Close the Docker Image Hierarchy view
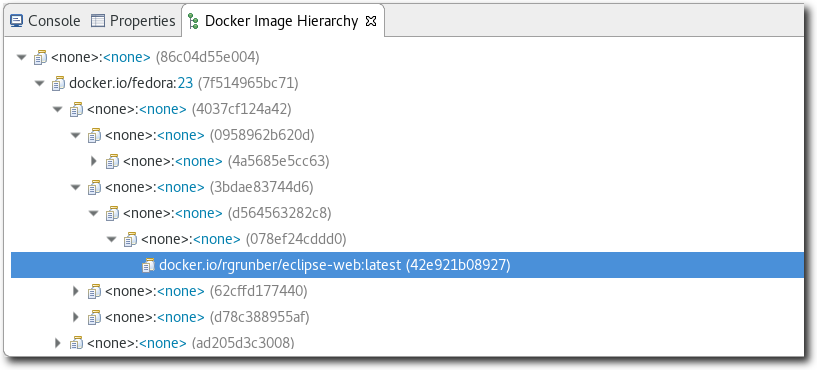Viewport: 817px width, 370px height. [x=370, y=21]
